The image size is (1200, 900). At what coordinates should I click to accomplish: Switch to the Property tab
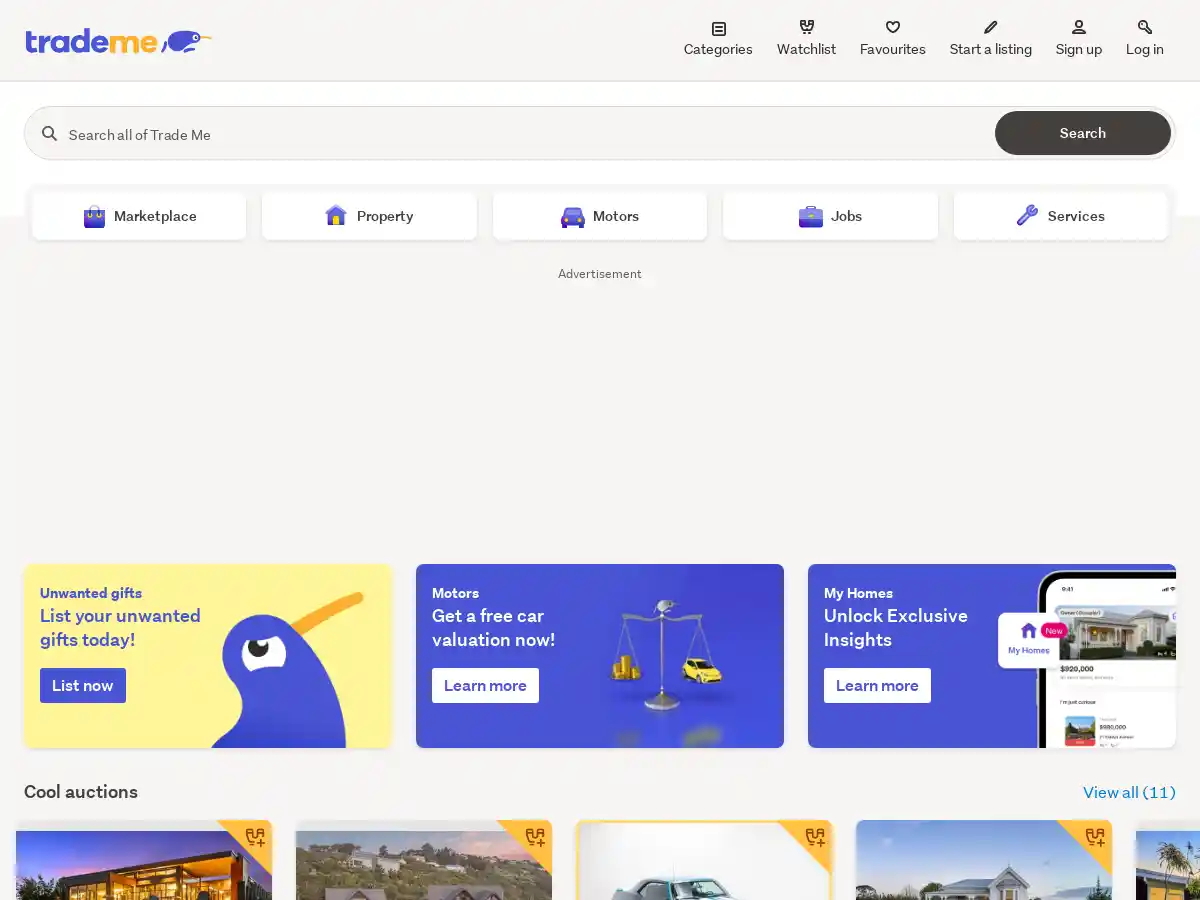point(369,216)
